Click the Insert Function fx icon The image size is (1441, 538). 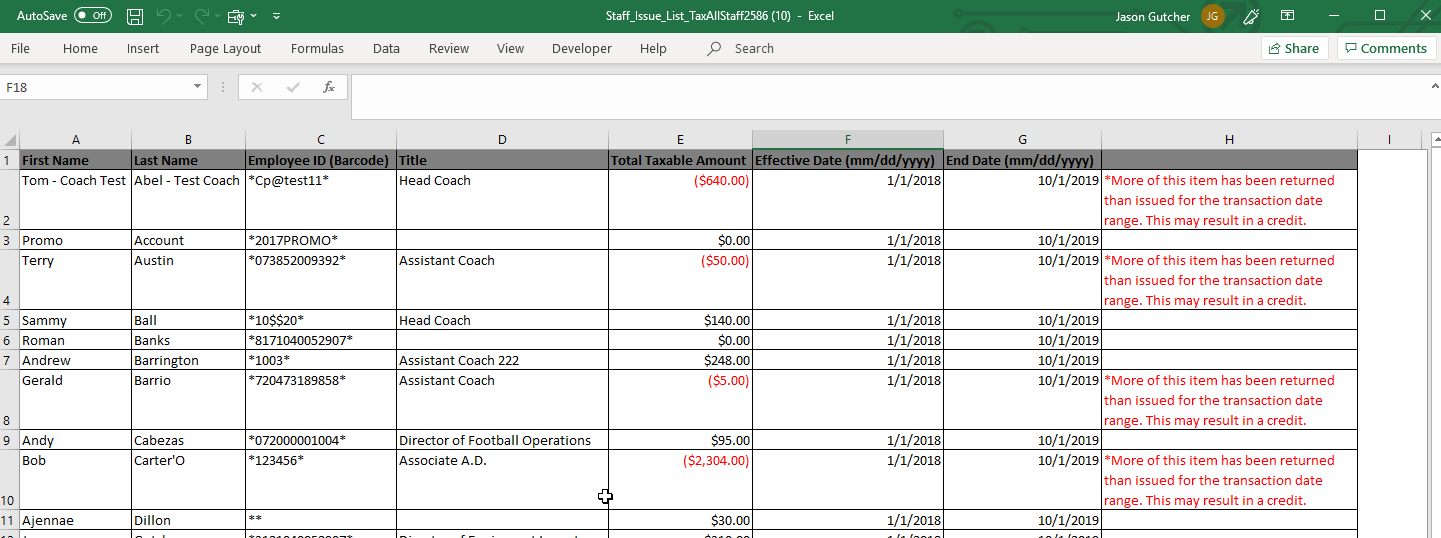(x=328, y=87)
